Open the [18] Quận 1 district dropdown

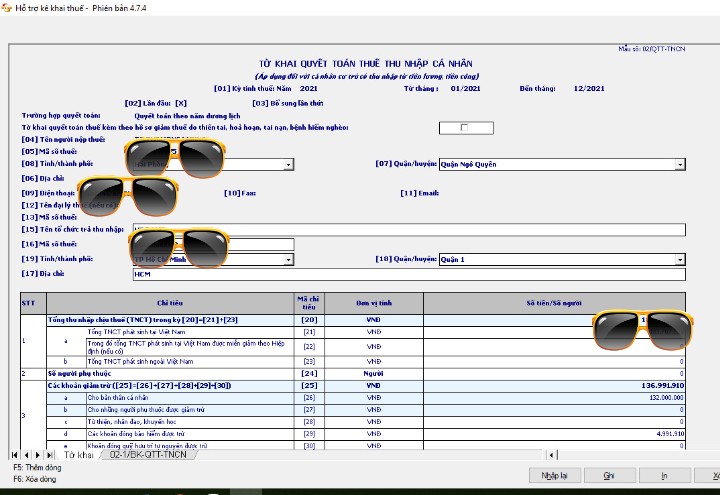(x=680, y=259)
